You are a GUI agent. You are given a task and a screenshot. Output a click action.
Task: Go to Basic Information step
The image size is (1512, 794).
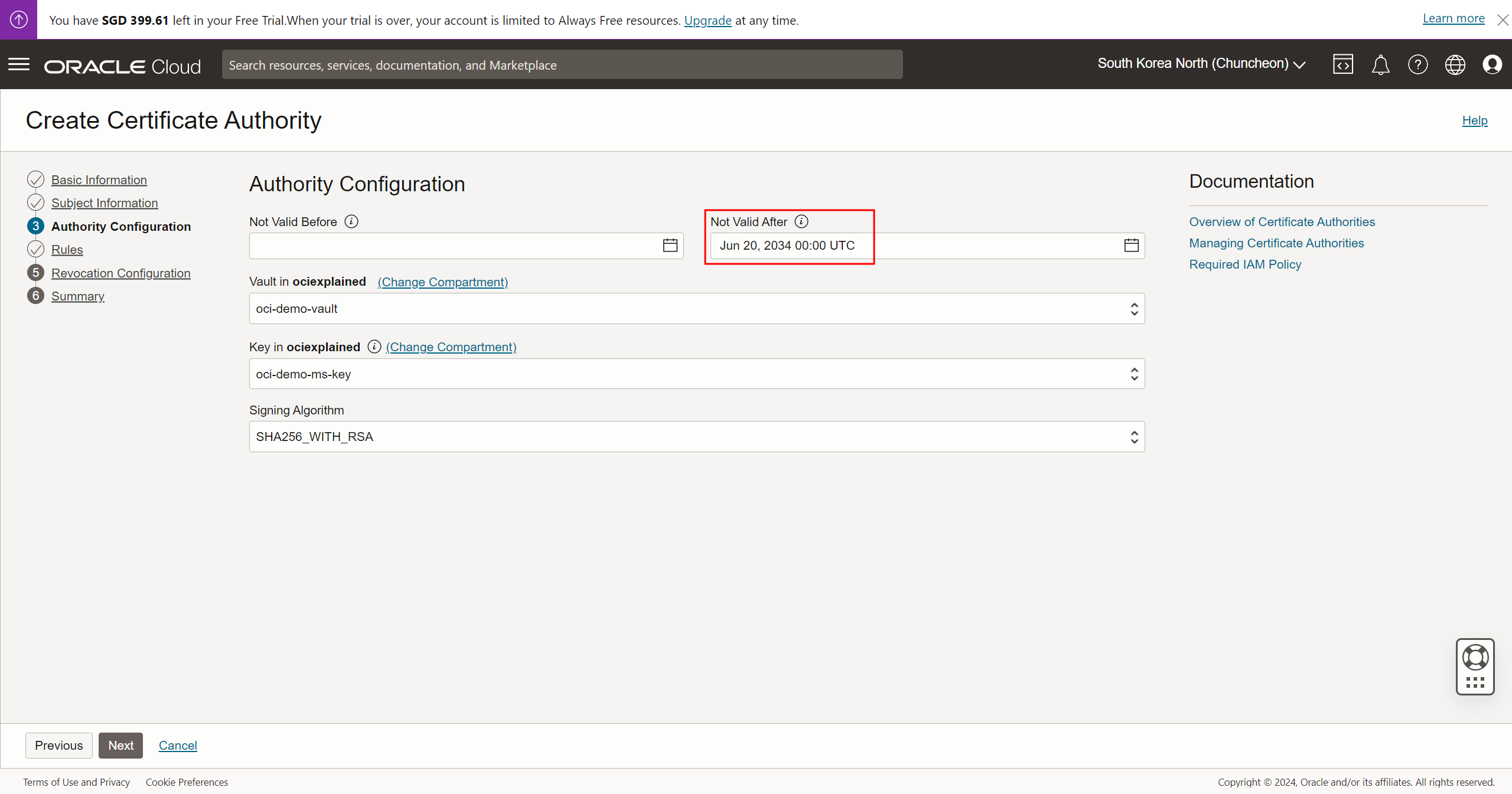point(99,180)
